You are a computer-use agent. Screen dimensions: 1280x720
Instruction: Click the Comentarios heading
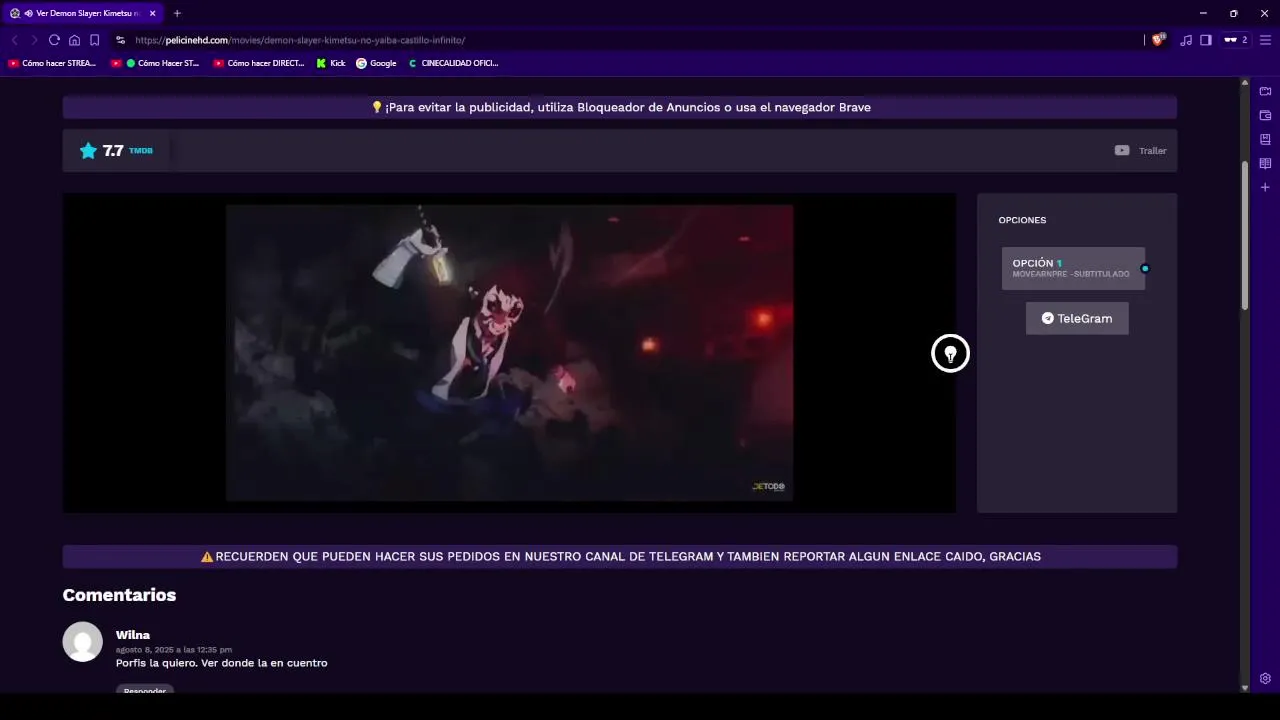[x=119, y=595]
